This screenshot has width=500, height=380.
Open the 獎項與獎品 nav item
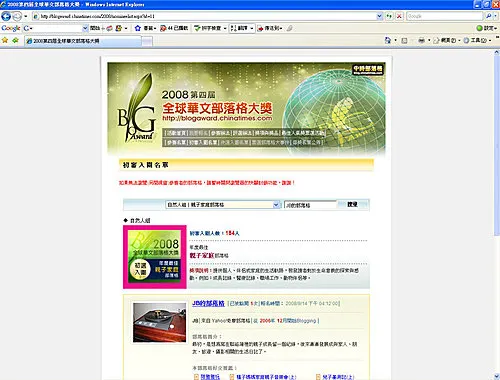coord(267,133)
